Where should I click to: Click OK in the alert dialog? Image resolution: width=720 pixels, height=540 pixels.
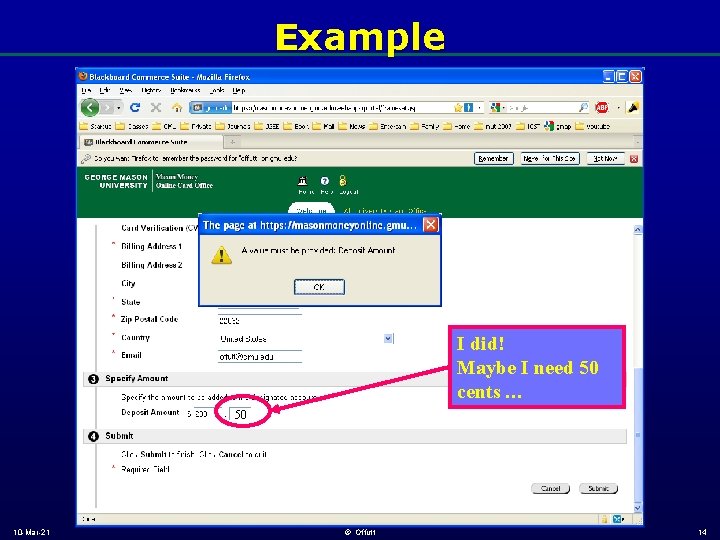319,287
